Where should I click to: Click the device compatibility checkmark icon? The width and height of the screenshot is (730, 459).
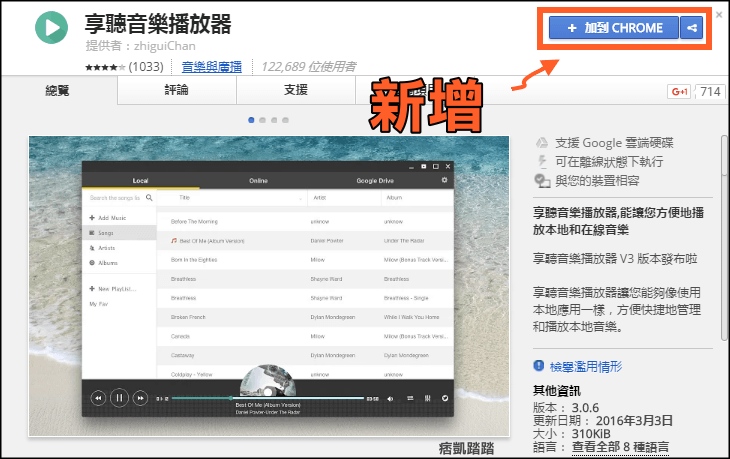[x=542, y=181]
